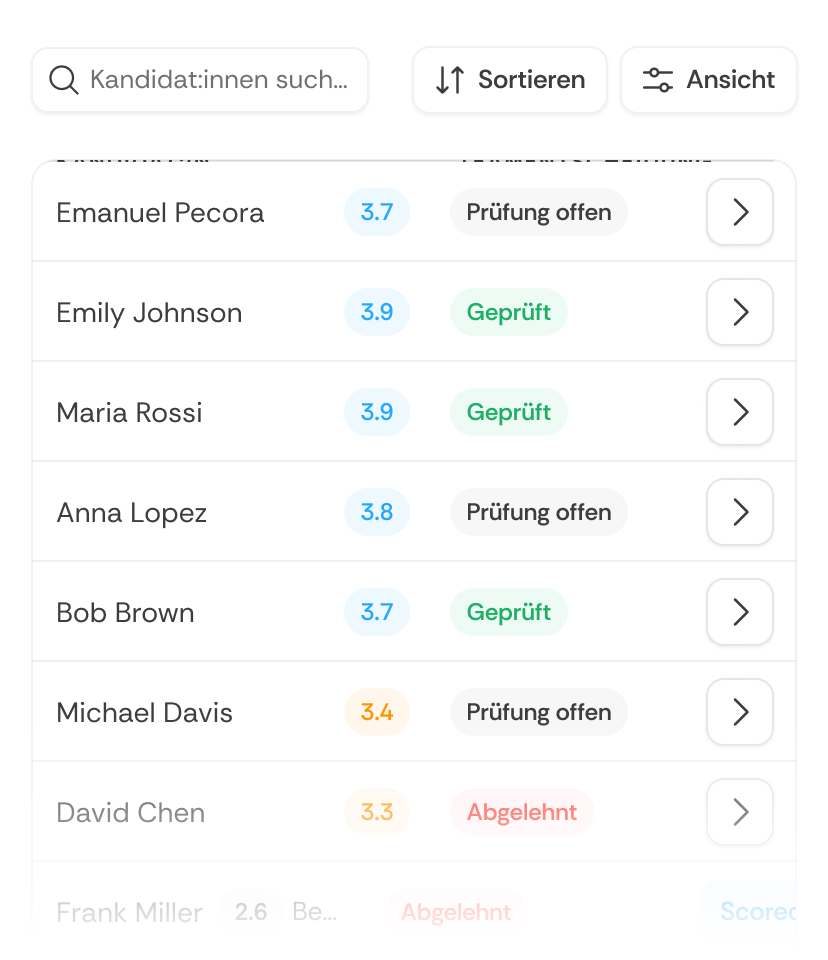The image size is (828, 960).
Task: Click the sort arrows icon
Action: point(450,80)
